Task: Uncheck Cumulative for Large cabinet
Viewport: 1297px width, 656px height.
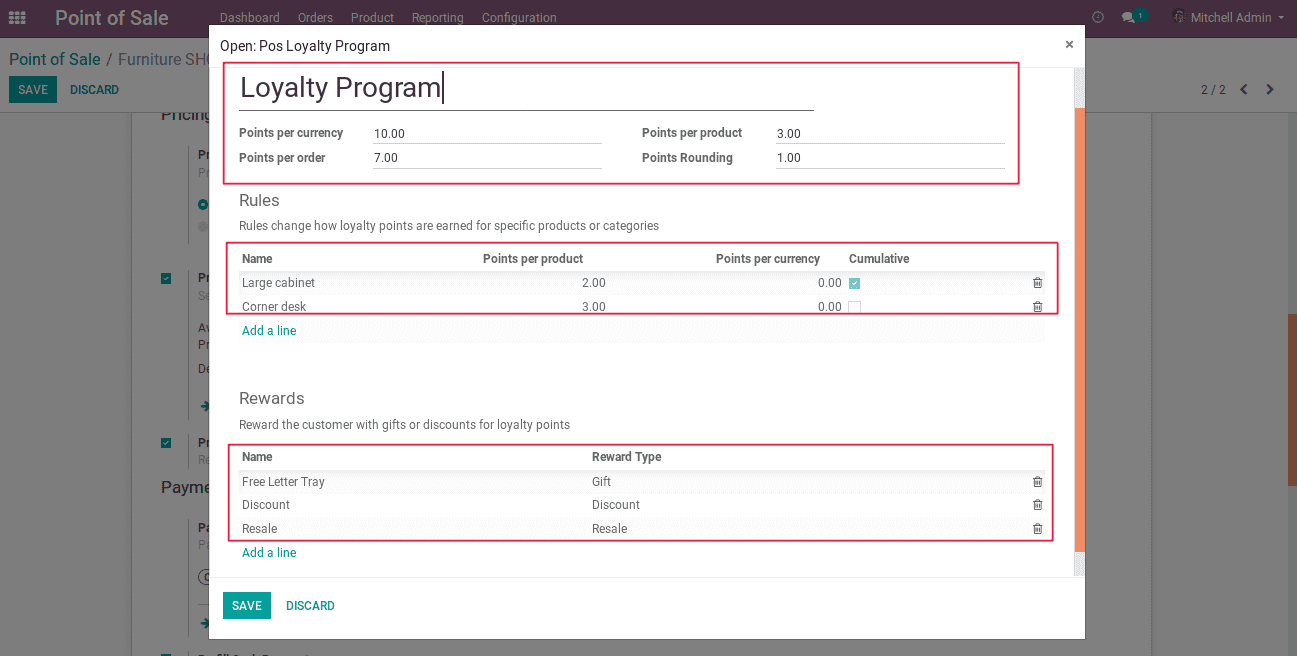Action: pos(854,283)
